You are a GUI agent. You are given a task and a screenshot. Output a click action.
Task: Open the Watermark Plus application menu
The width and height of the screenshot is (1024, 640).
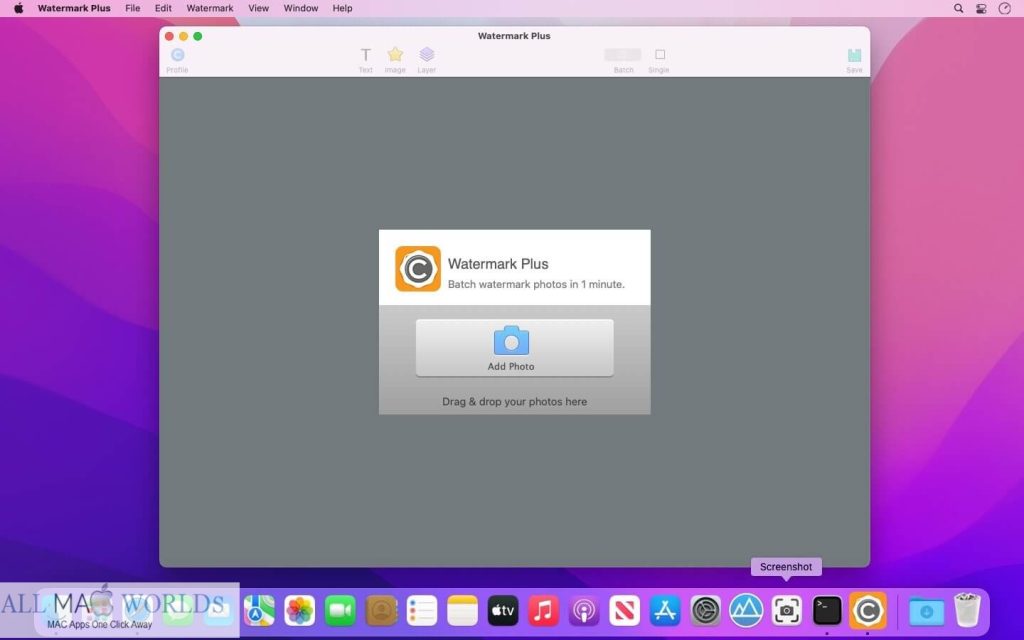tap(74, 8)
